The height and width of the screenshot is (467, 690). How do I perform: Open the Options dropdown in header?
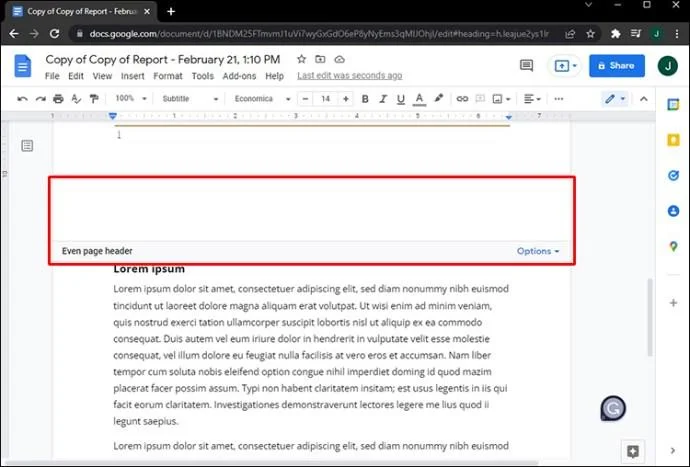coord(538,251)
